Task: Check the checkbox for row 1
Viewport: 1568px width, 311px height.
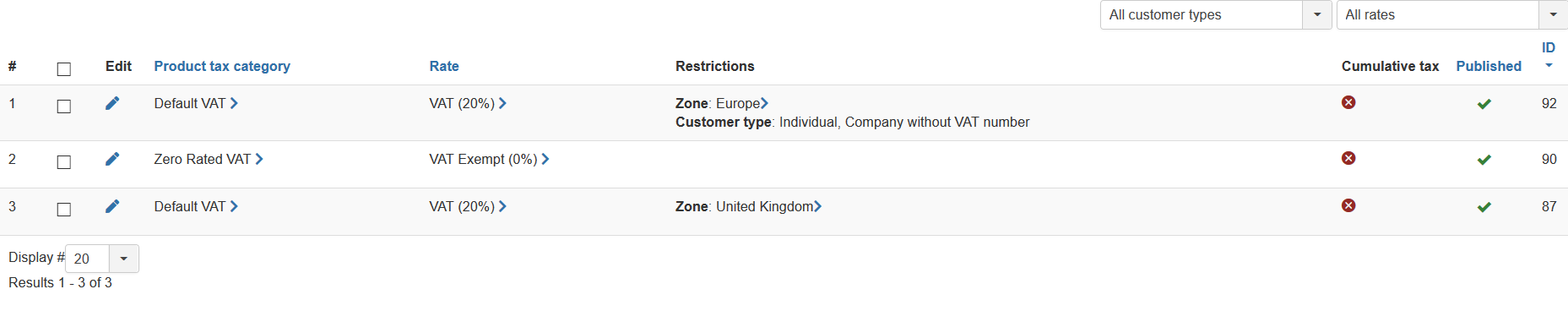Action: coord(64,106)
